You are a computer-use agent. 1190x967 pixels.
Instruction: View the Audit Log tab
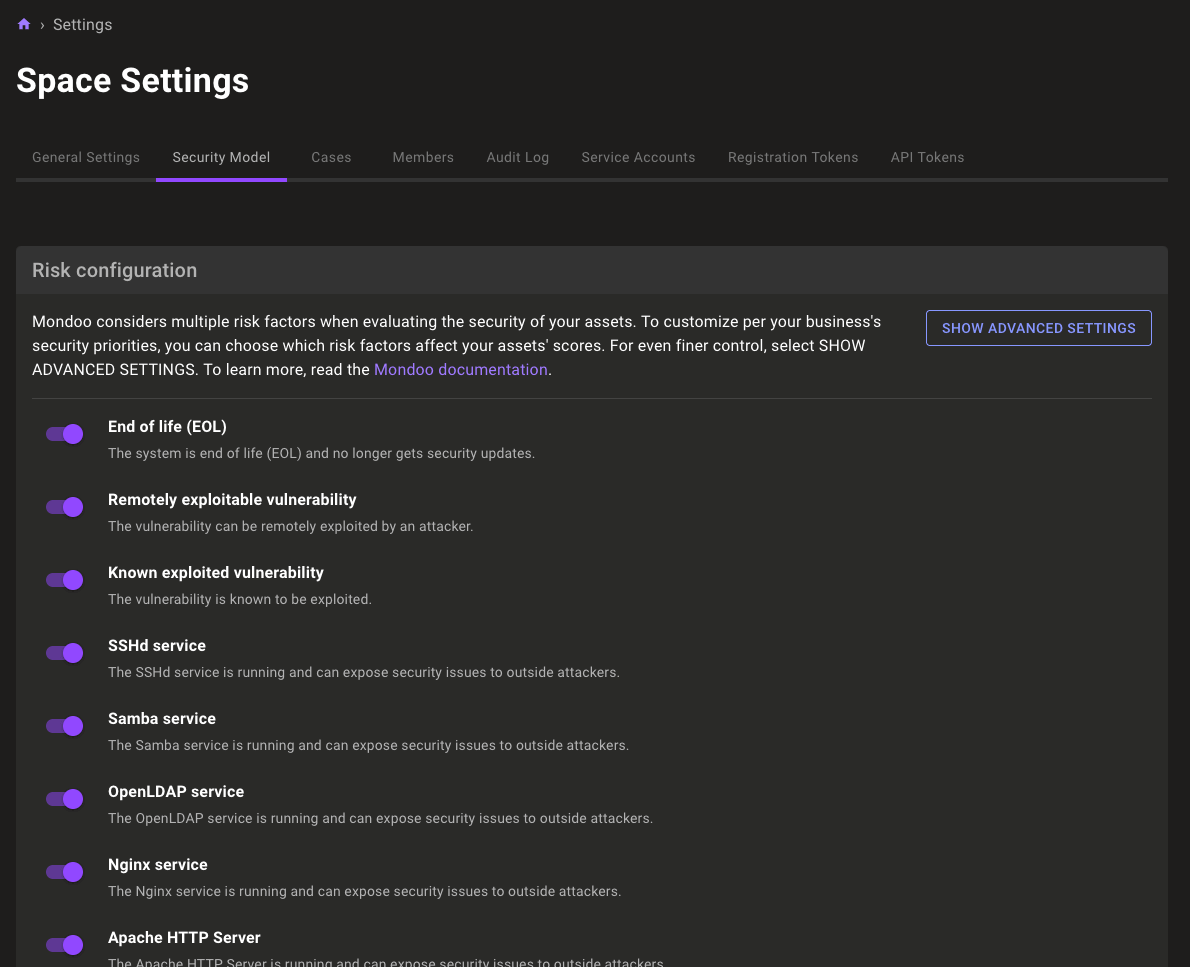pyautogui.click(x=517, y=157)
